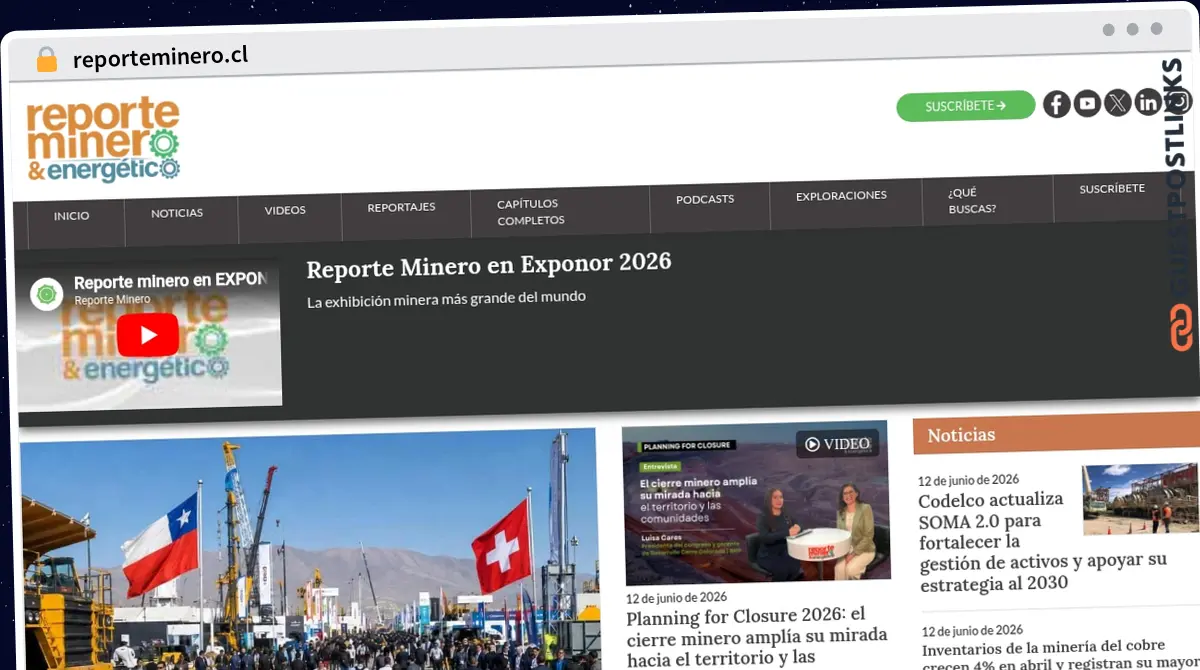Viewport: 1200px width, 670px height.
Task: Open the PODCASTS menu item
Action: [x=705, y=199]
